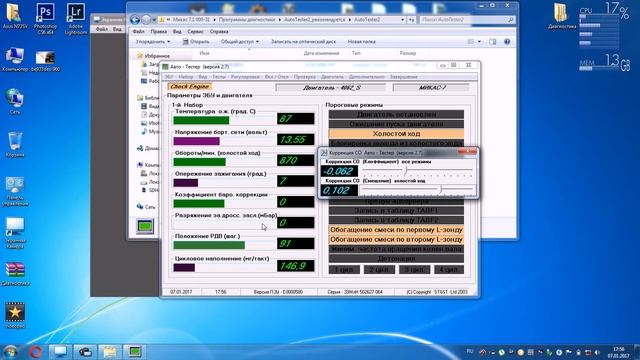Image resolution: width=640 pixels, height=360 pixels.
Task: Click the Холостой ход status row
Action: pos(396,133)
